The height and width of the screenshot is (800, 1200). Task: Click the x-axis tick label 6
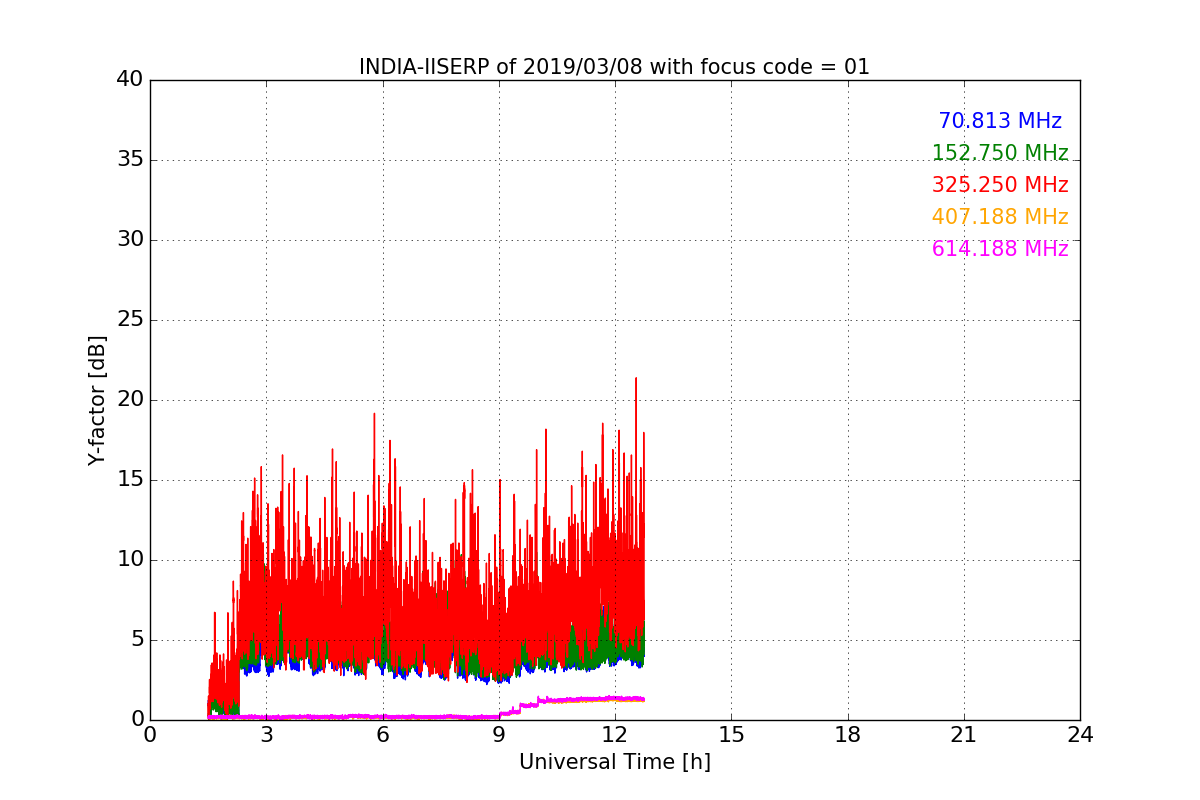click(x=383, y=735)
